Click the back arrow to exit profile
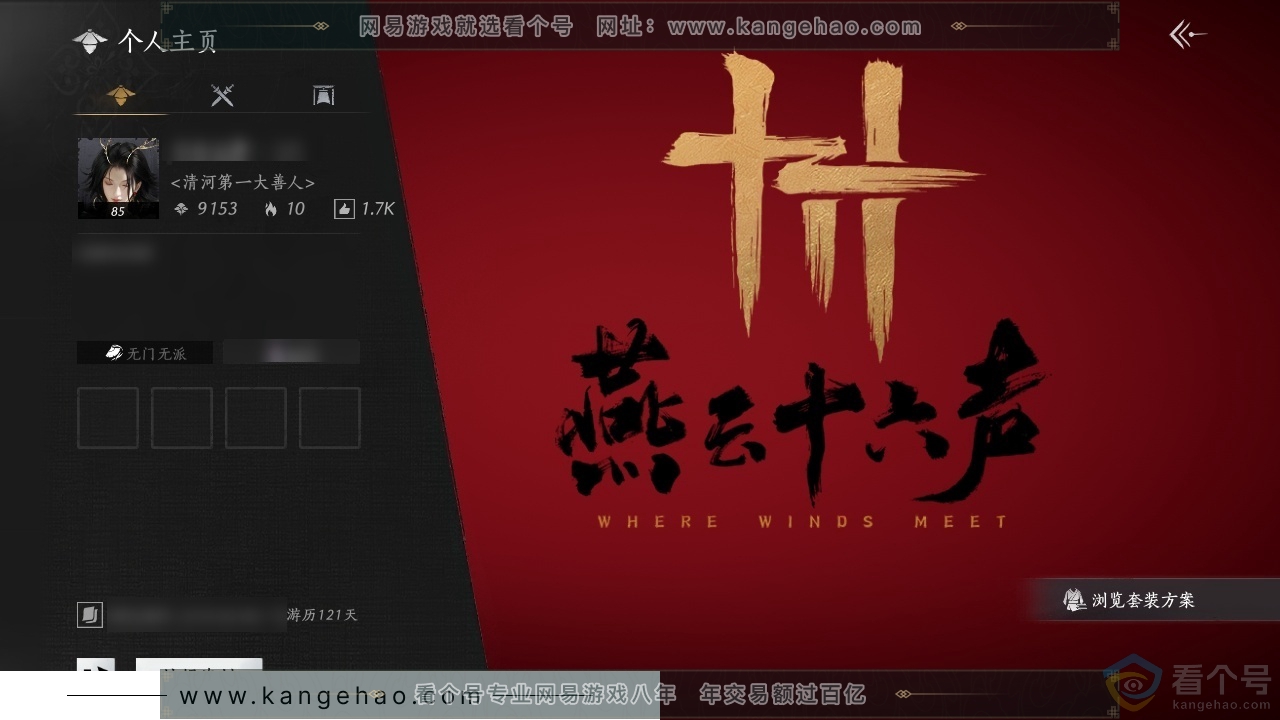This screenshot has width=1280, height=720. (x=1187, y=35)
